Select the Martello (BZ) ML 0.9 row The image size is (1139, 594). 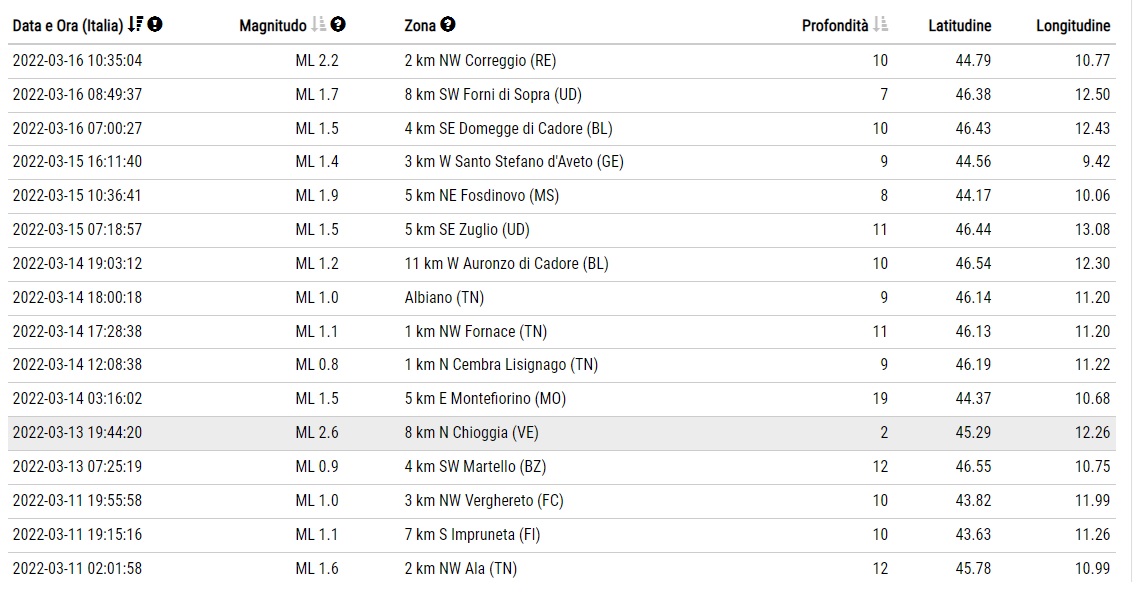click(x=562, y=467)
